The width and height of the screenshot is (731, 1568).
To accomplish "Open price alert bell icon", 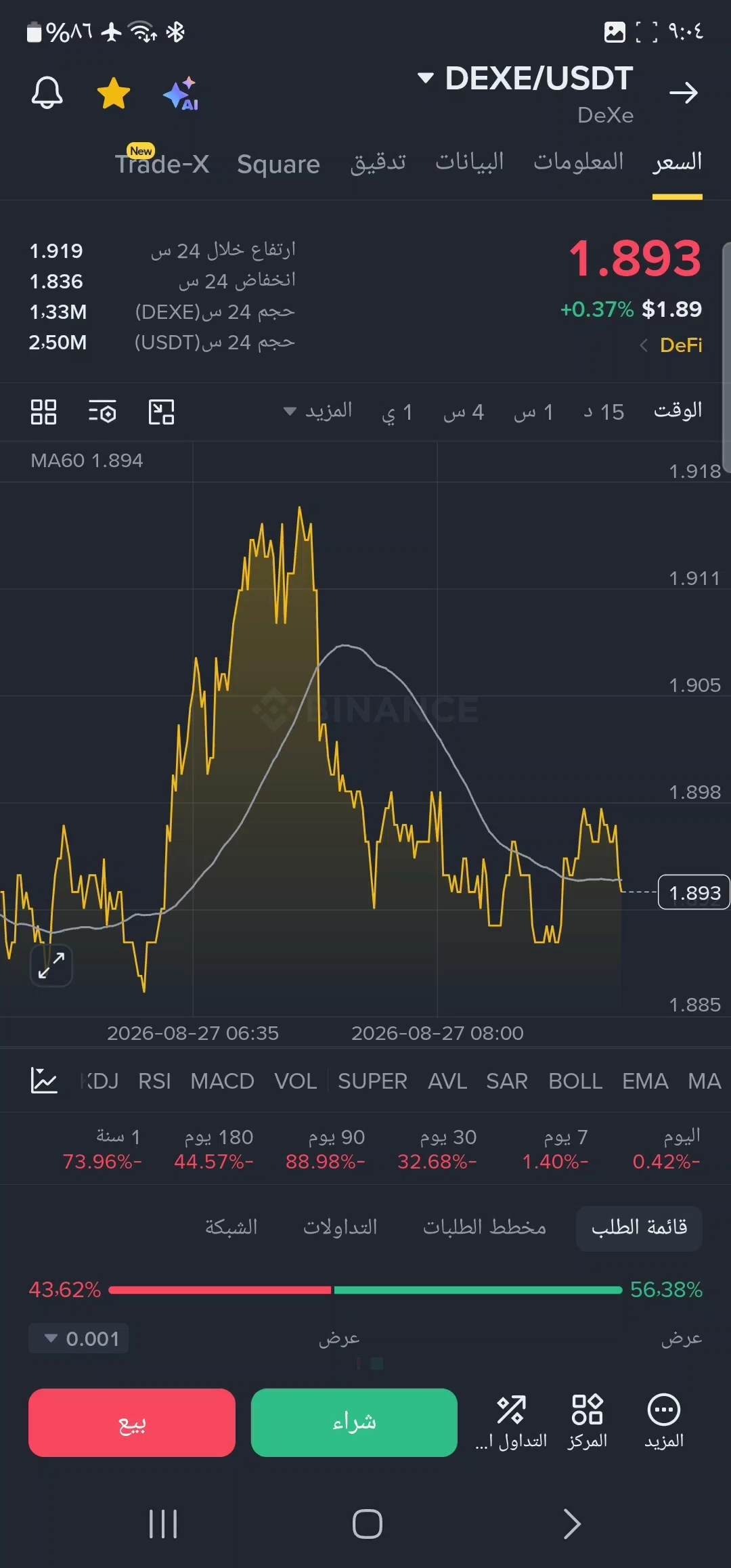I will coord(47,93).
